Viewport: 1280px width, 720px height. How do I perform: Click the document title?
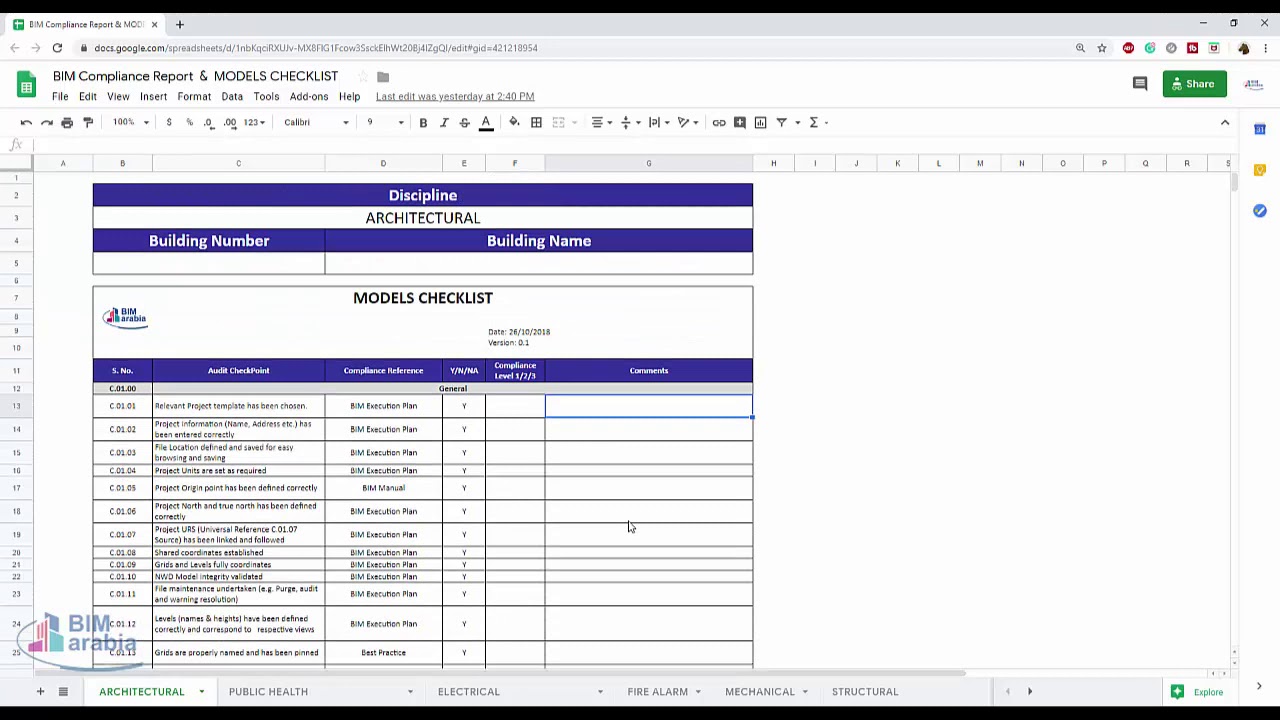196,76
